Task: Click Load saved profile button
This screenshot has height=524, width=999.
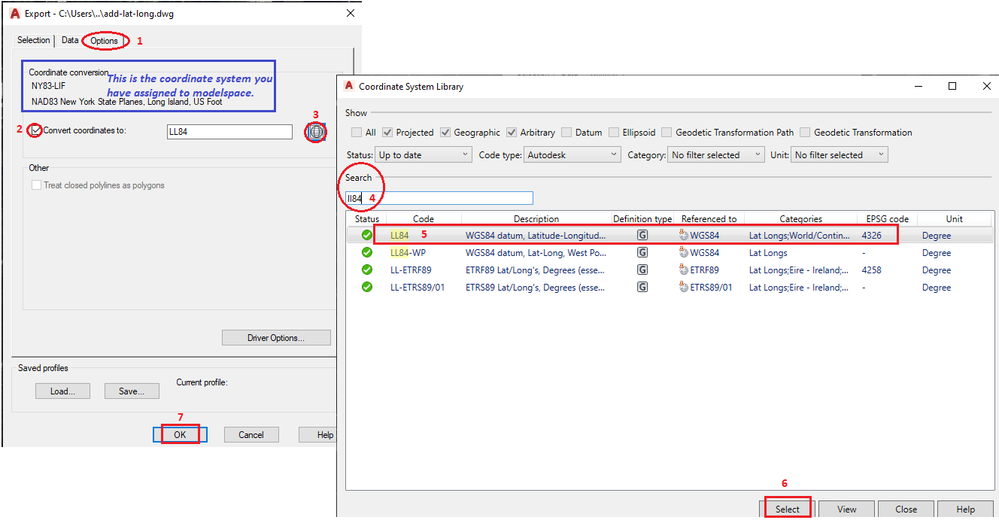Action: click(x=62, y=391)
